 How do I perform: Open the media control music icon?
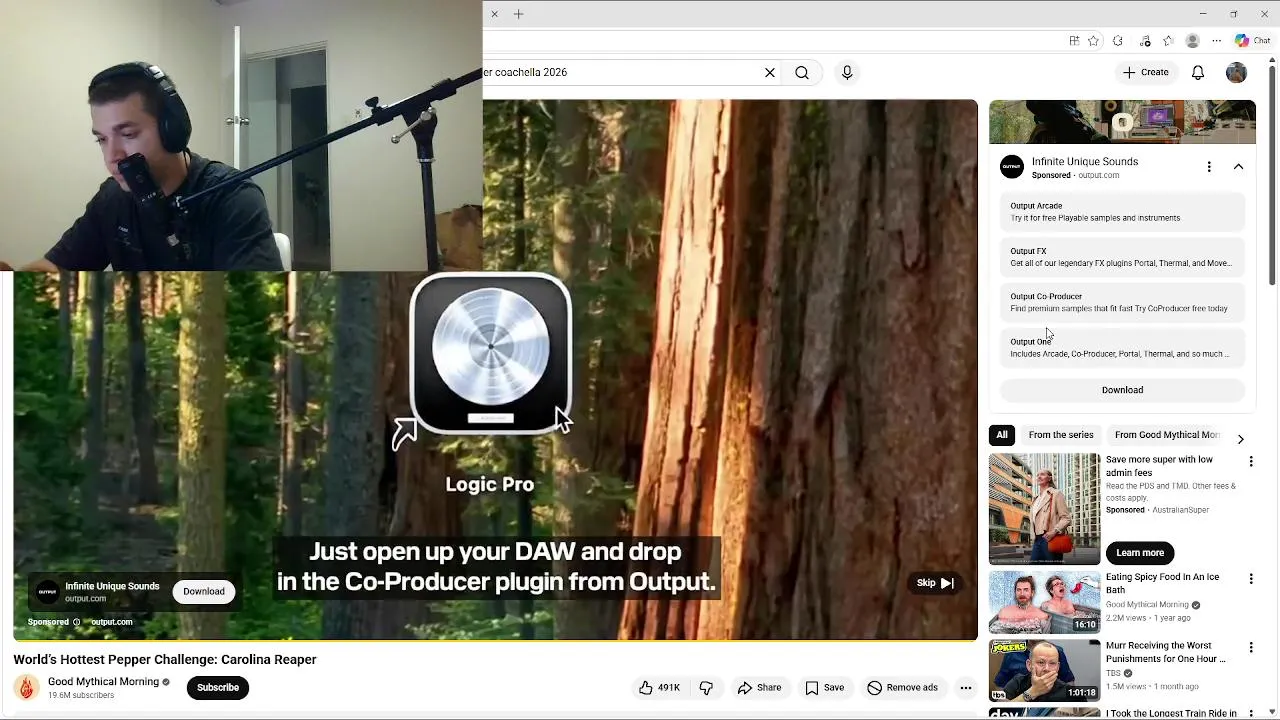coord(1145,41)
